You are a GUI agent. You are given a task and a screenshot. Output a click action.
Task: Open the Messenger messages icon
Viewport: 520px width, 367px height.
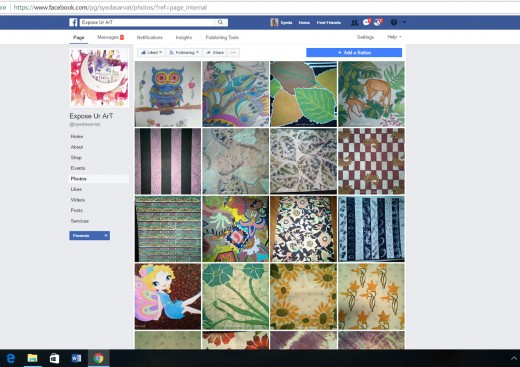[366, 22]
